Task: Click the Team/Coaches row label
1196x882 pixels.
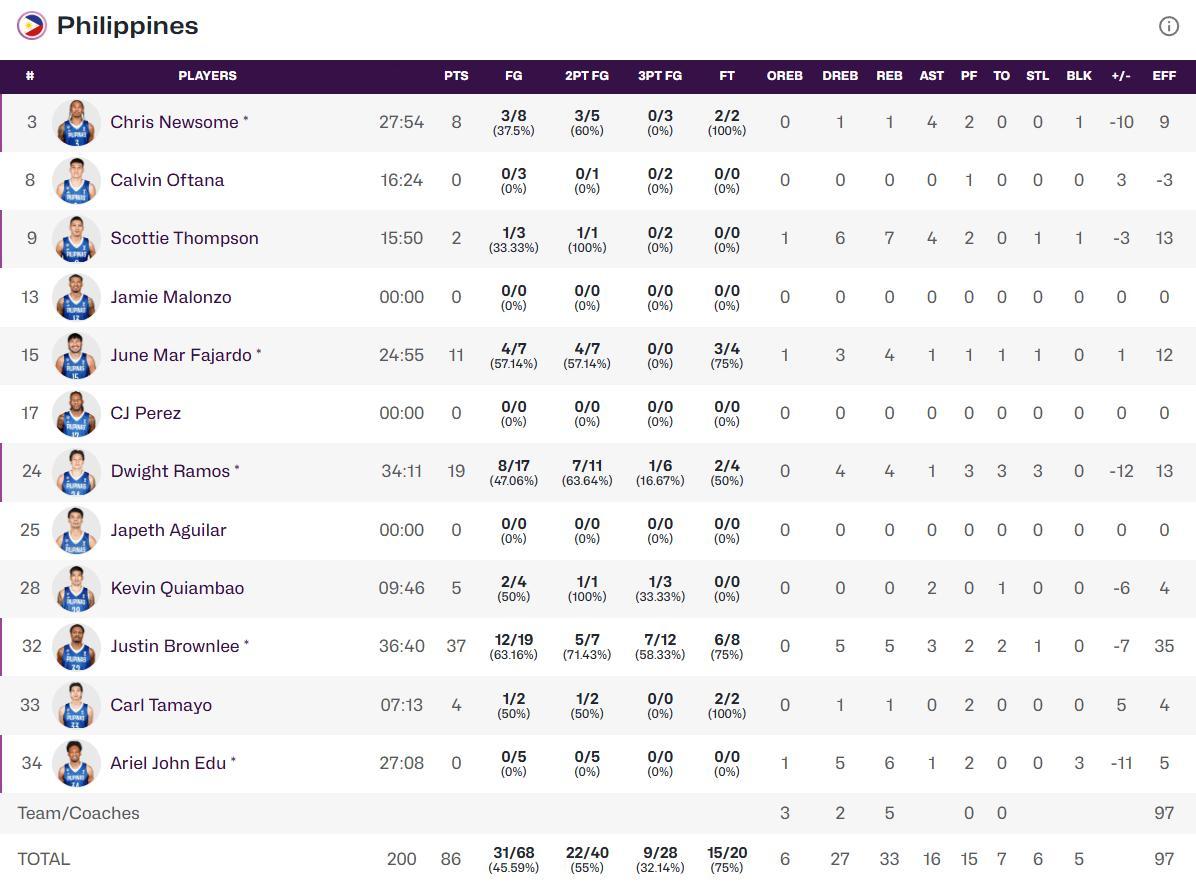Action: click(79, 813)
